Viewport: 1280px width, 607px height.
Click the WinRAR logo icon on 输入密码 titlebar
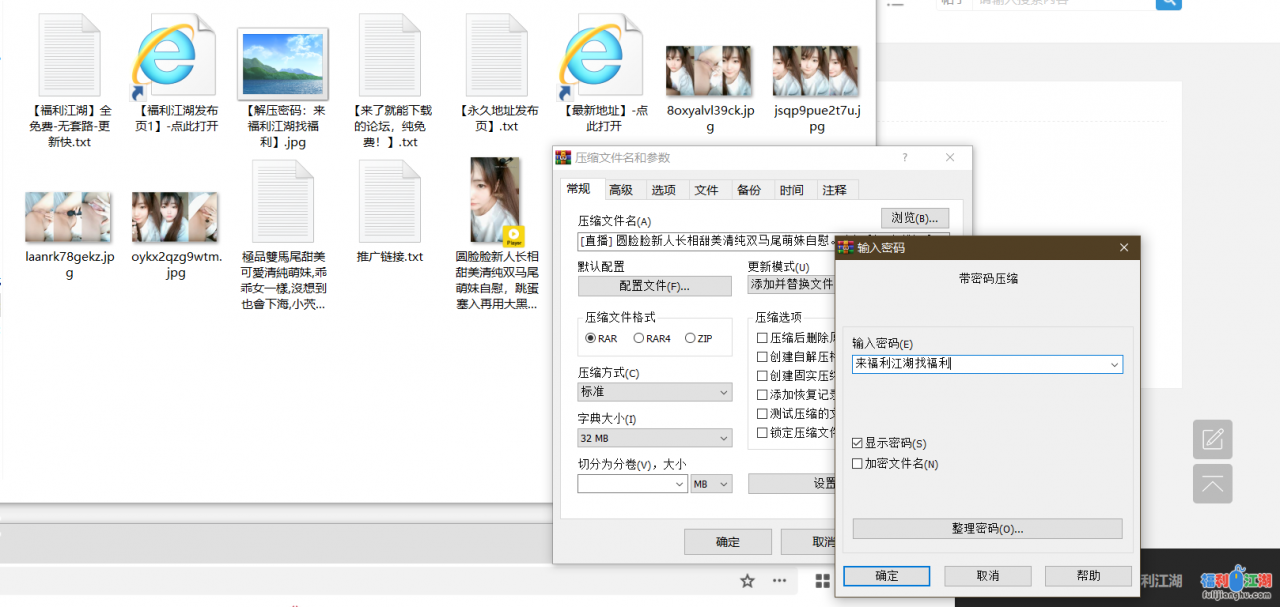point(845,247)
